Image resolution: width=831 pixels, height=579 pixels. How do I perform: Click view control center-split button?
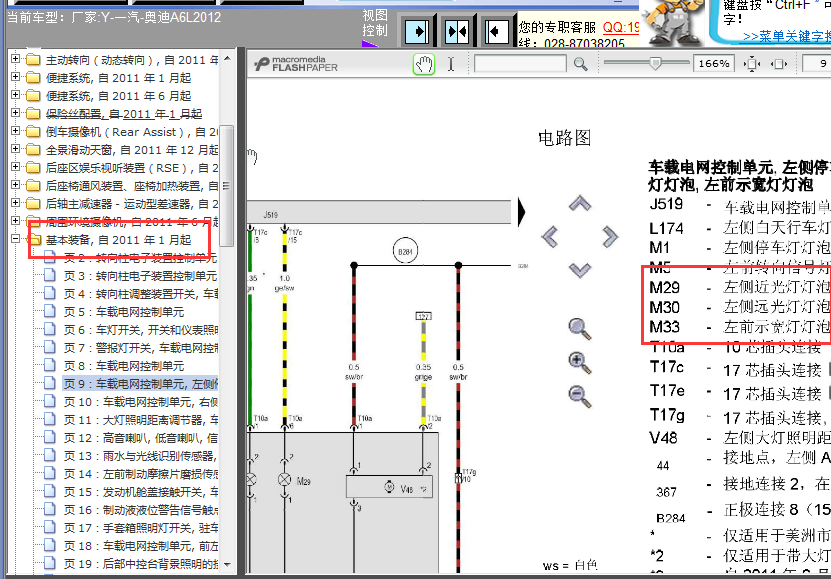[457, 32]
